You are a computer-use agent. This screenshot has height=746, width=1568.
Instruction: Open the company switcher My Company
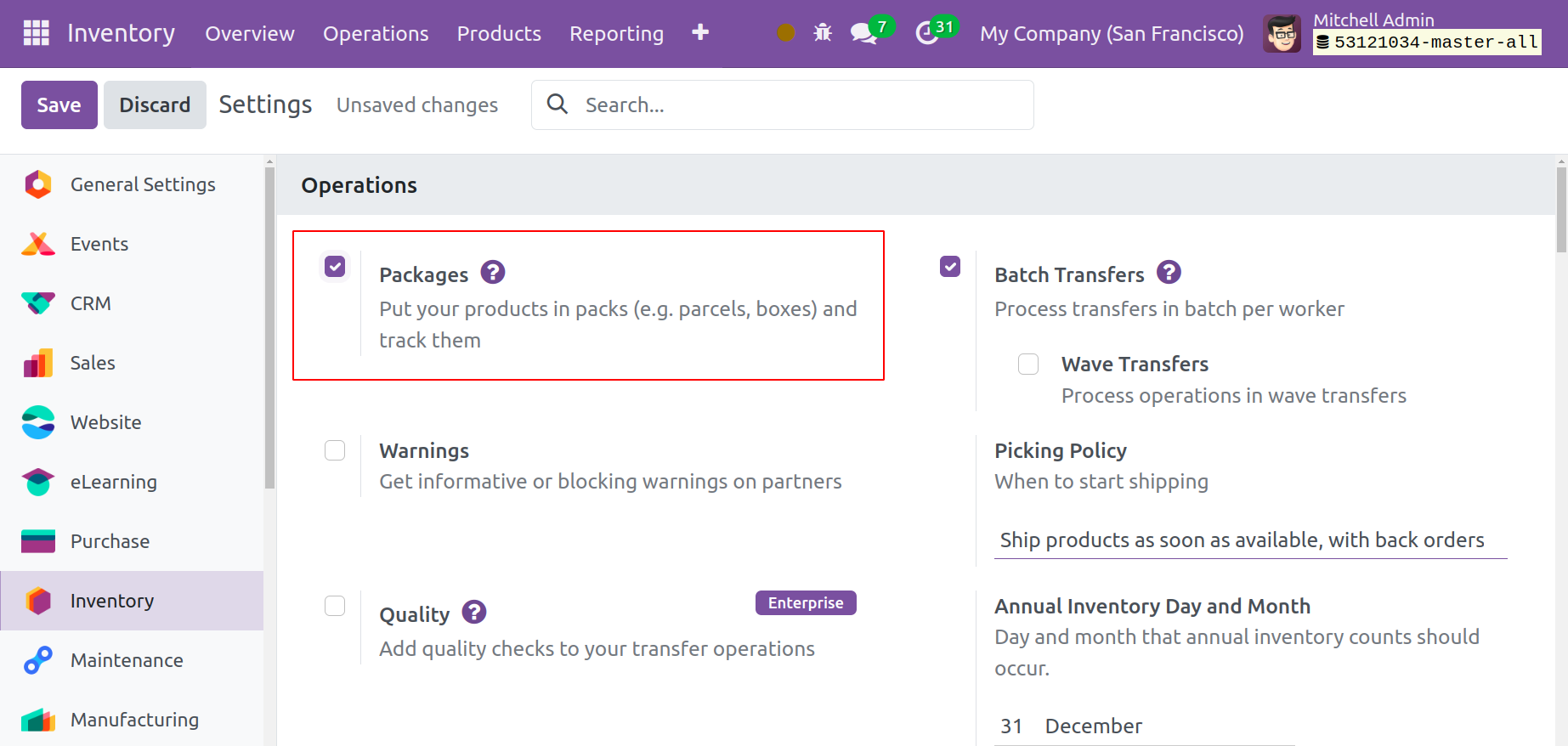(x=1111, y=34)
